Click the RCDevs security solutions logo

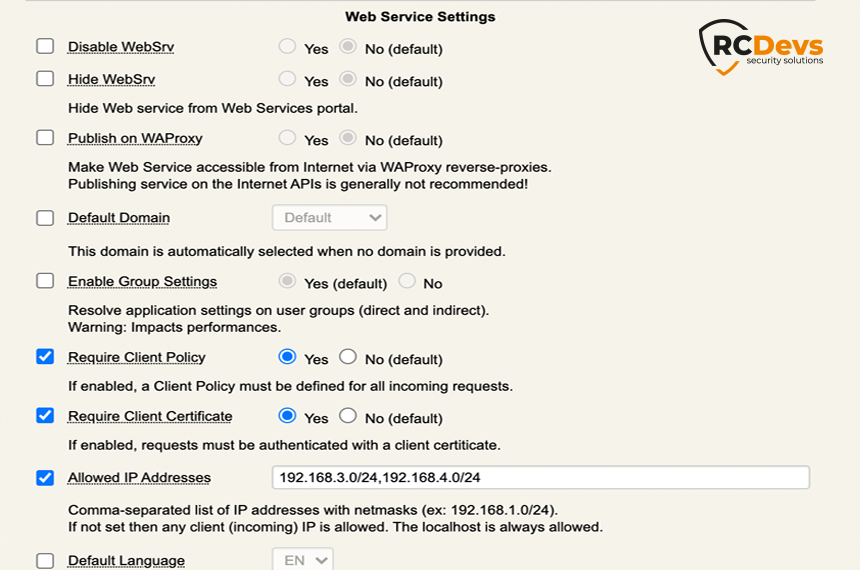coord(761,46)
